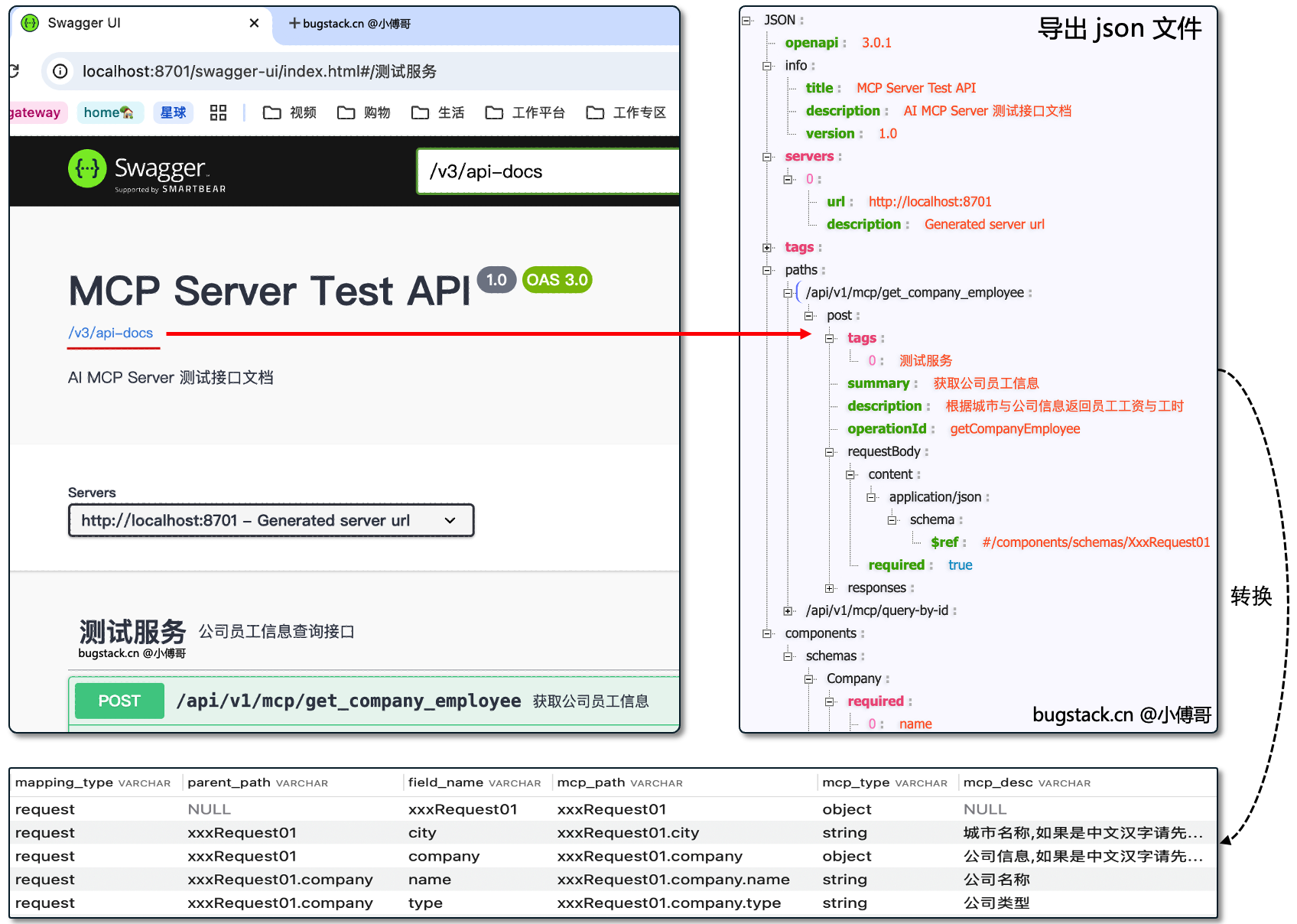Open the apps grid icon in bookmarks bar

pos(218,113)
